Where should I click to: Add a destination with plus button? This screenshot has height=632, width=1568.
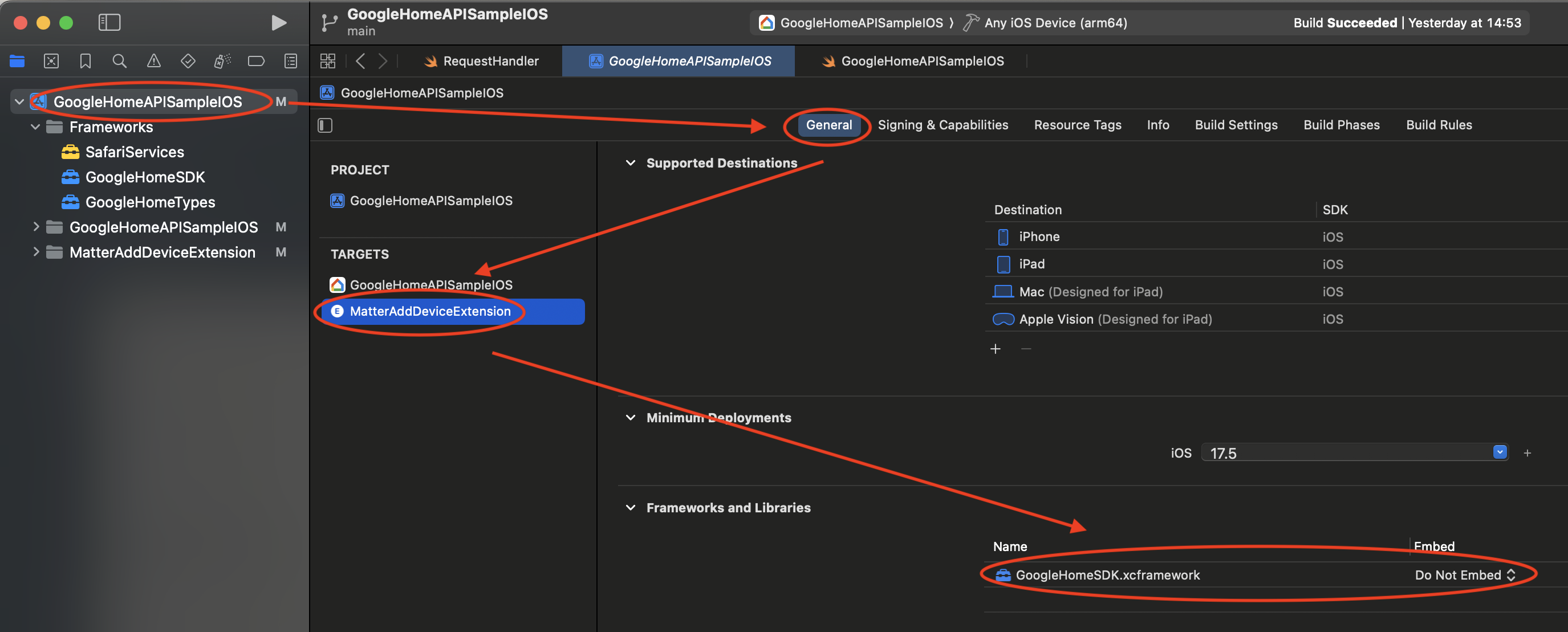tap(995, 349)
